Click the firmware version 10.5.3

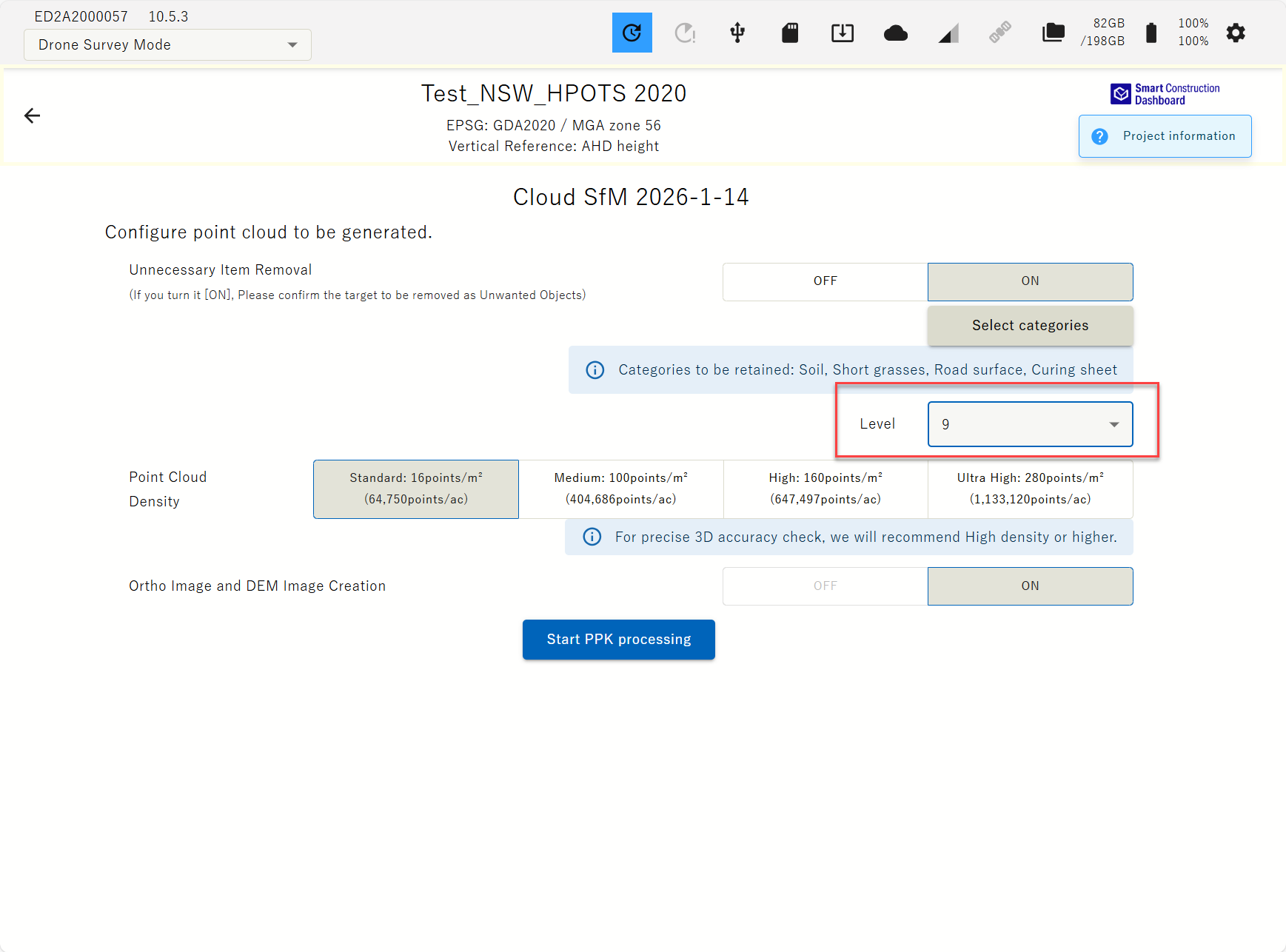point(169,16)
